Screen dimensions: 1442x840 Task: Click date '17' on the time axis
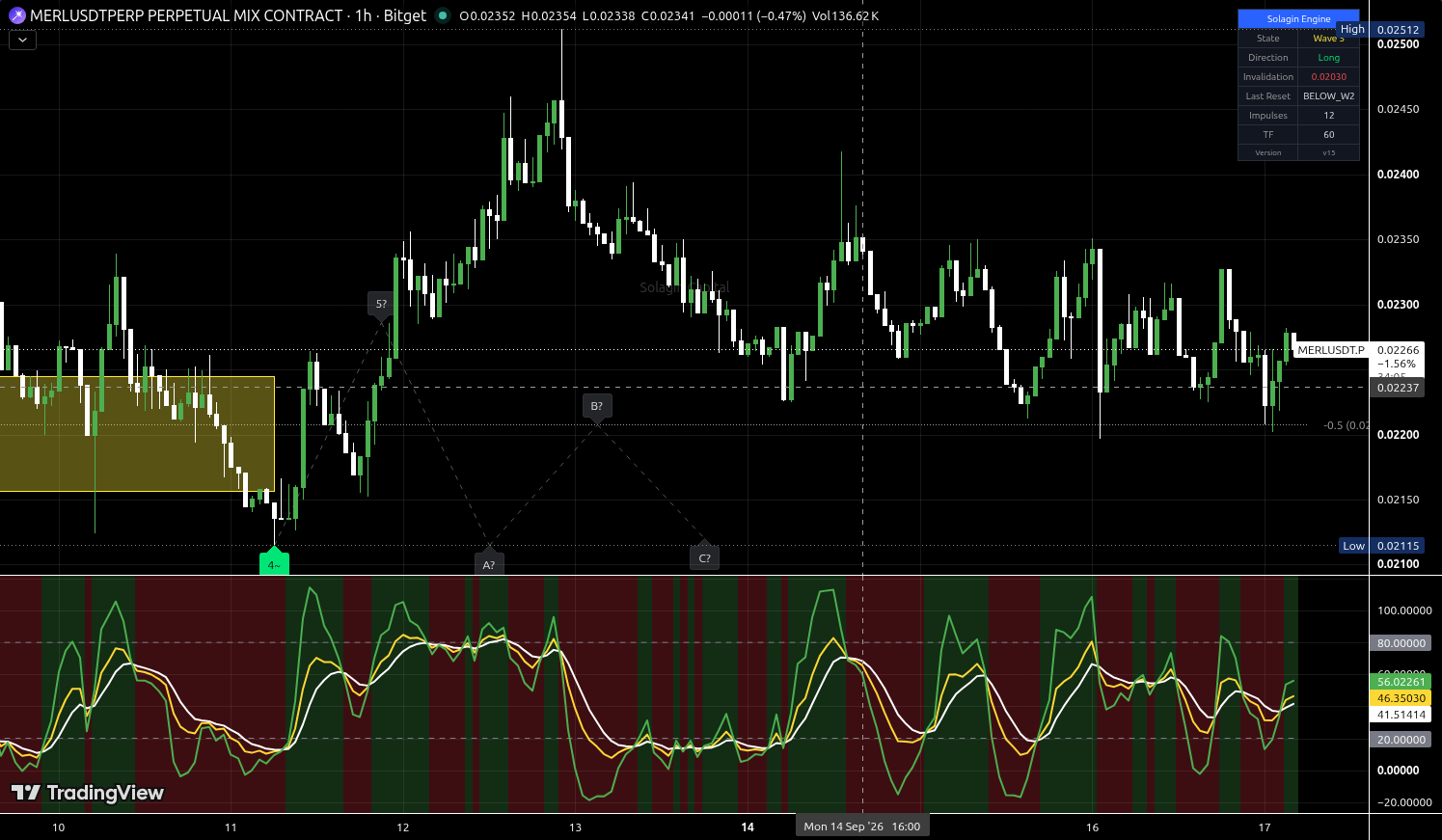[x=1265, y=827]
